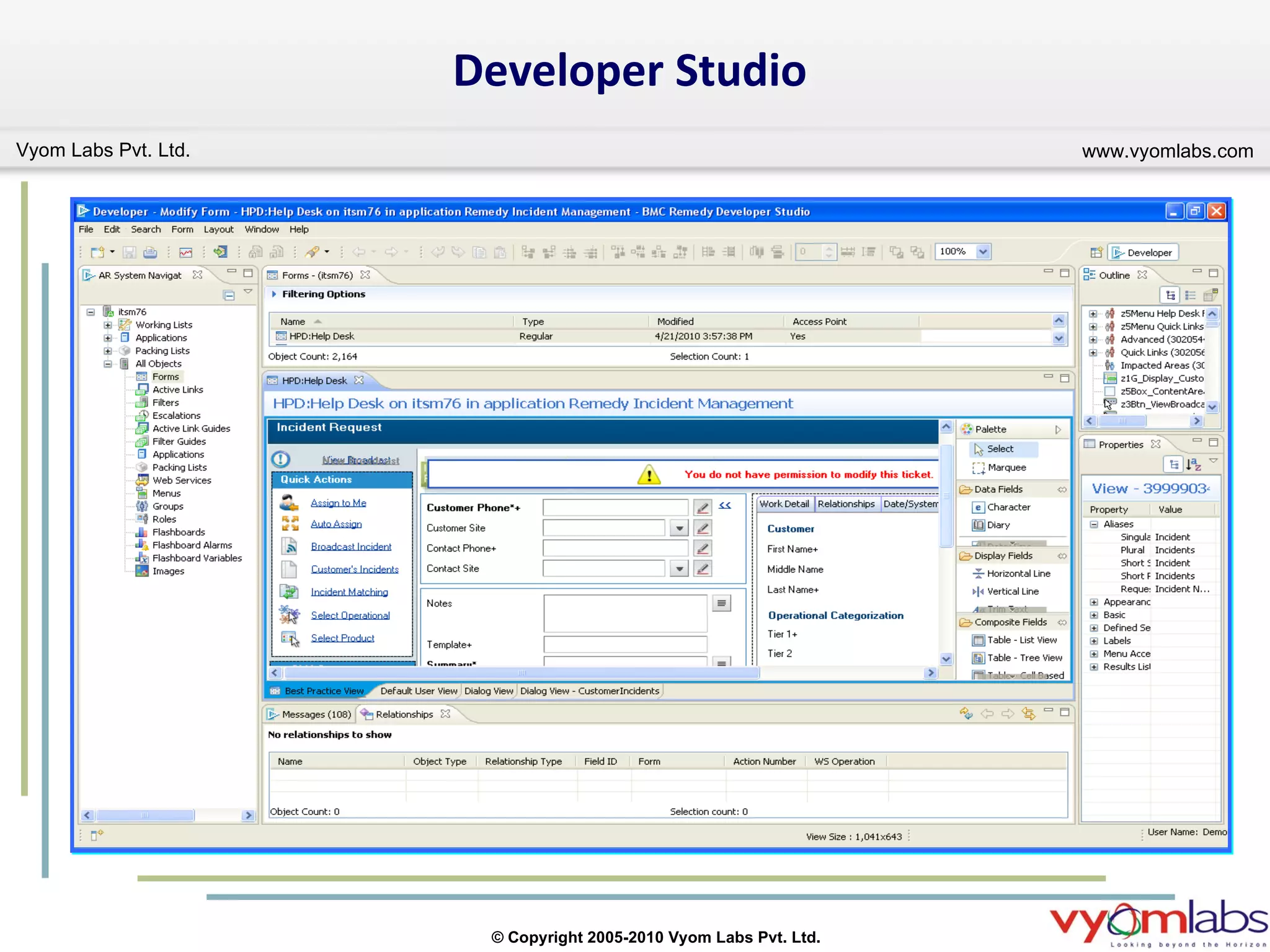Viewport: 1270px width, 952px height.
Task: Open the Messages (108) tab
Action: click(x=310, y=714)
